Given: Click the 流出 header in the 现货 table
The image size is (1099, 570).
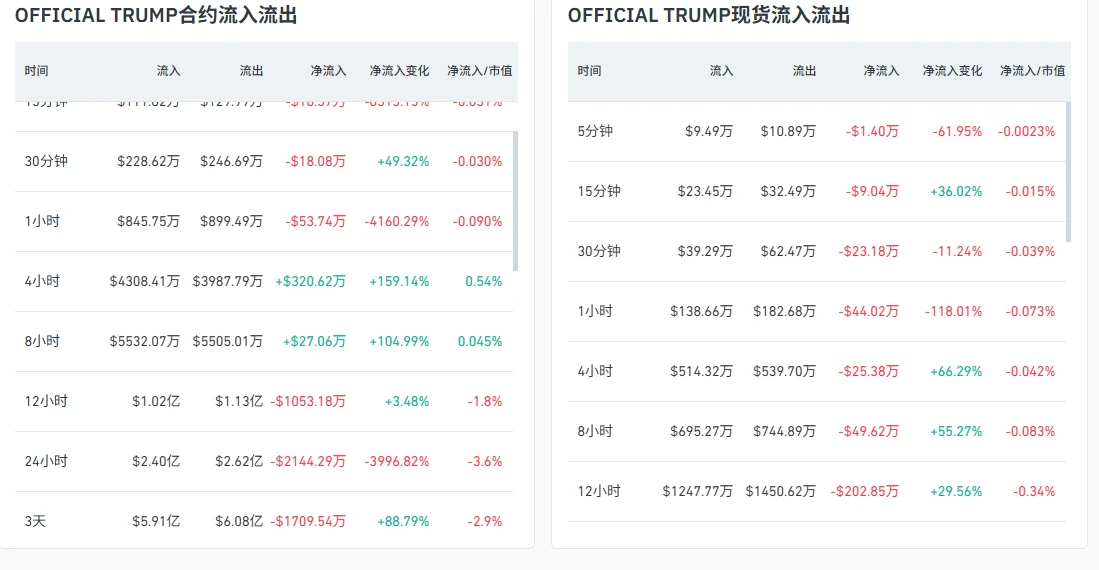Looking at the screenshot, I should [804, 71].
